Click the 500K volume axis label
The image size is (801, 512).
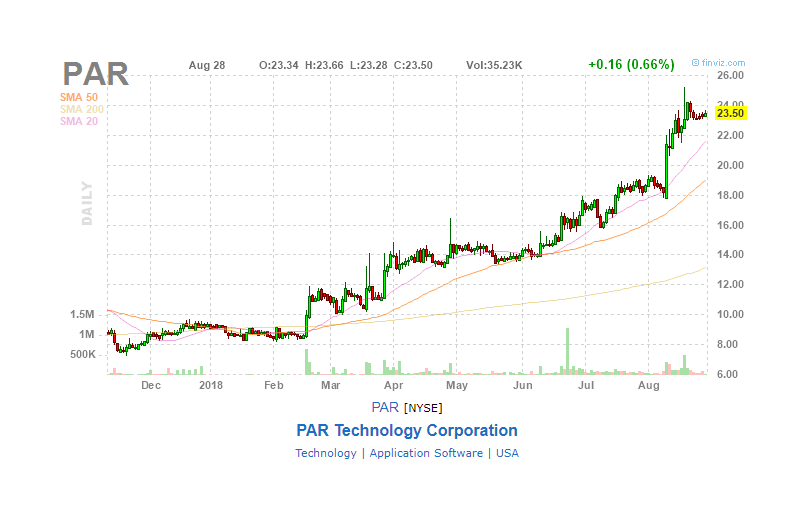coord(83,355)
